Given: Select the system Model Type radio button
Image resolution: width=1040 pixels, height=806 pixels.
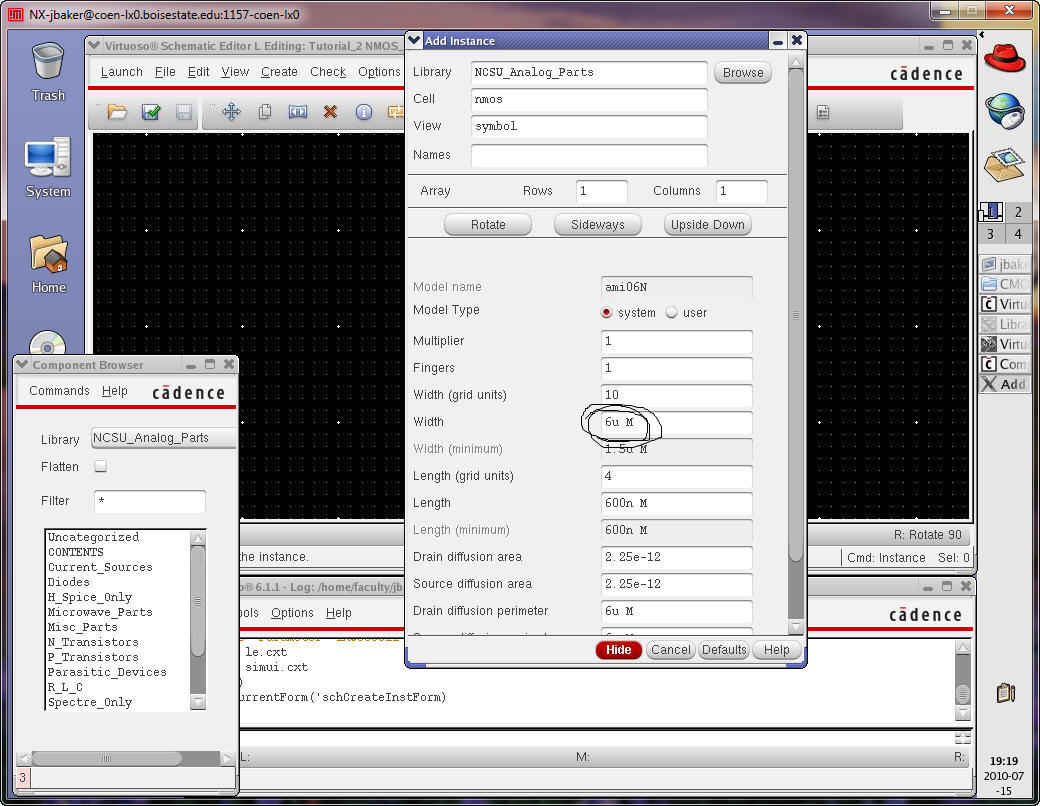Looking at the screenshot, I should tap(607, 313).
